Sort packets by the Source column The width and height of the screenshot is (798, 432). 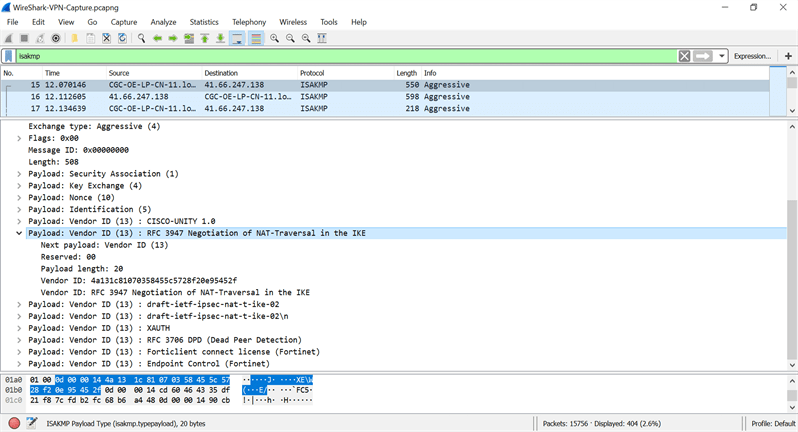(x=154, y=73)
